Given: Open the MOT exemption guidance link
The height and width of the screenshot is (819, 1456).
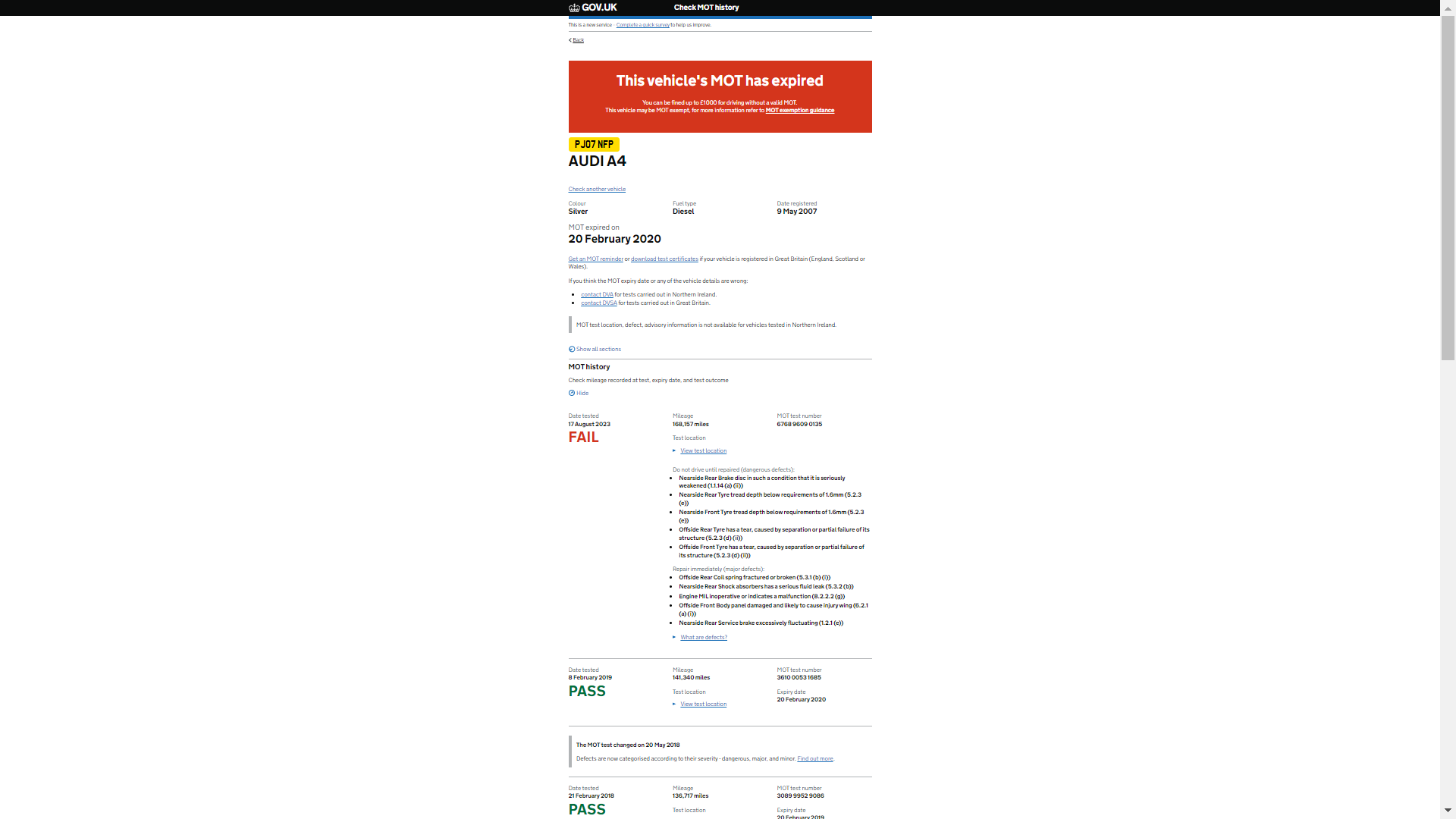Looking at the screenshot, I should pos(800,111).
